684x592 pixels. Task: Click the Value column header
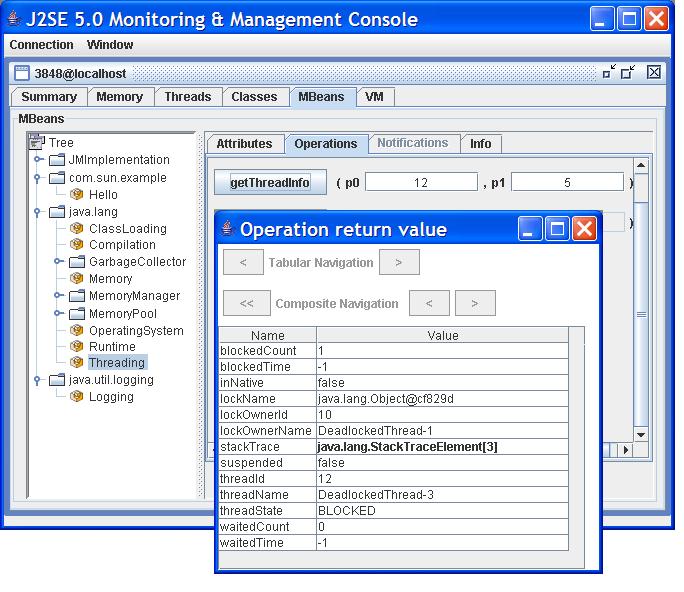pyautogui.click(x=442, y=335)
